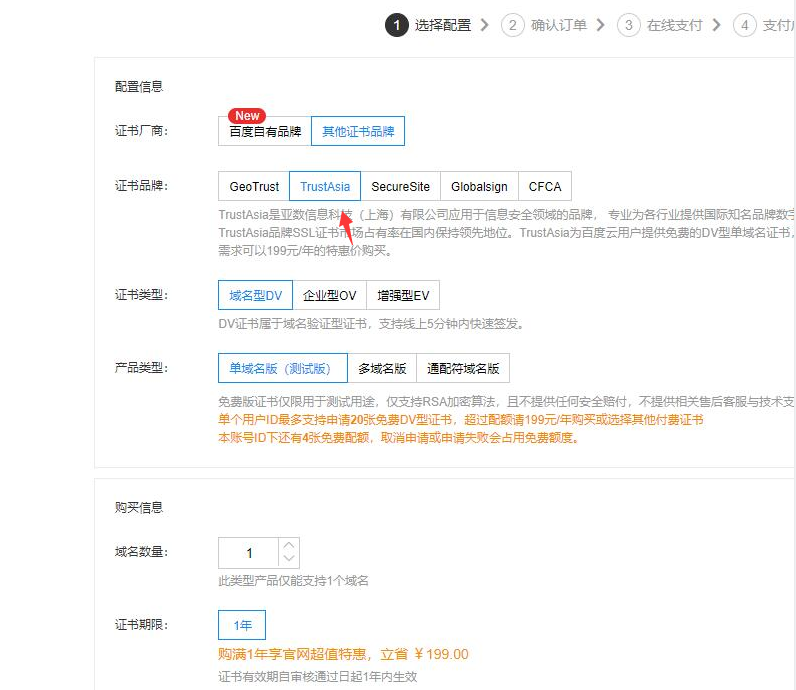Click the 域名数量 number input field
Viewport: 796px width, 690px height.
point(249,553)
